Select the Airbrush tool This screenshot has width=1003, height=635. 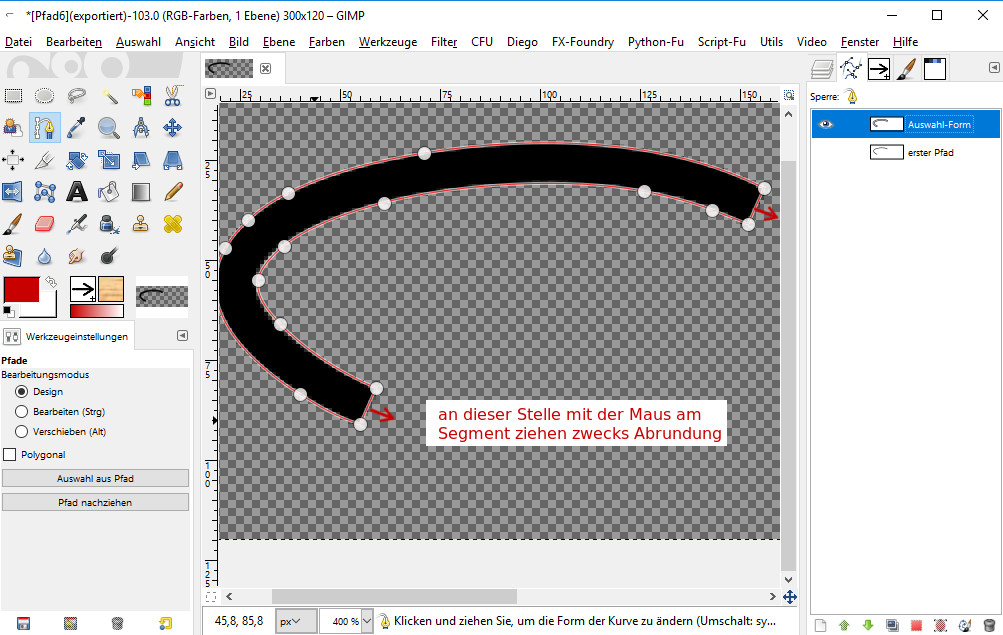coord(77,224)
